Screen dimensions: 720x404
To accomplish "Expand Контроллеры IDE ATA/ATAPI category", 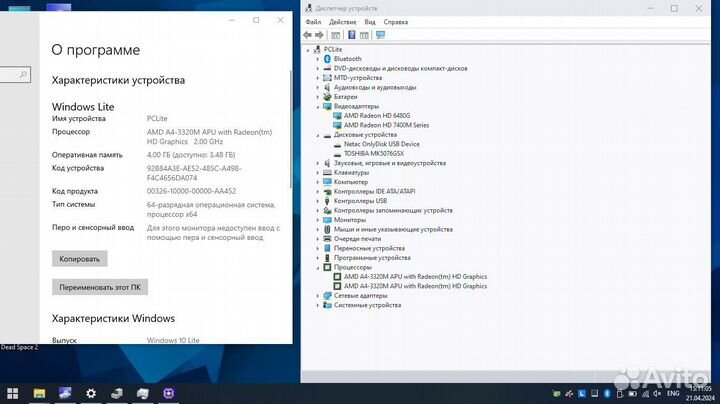I will (317, 191).
